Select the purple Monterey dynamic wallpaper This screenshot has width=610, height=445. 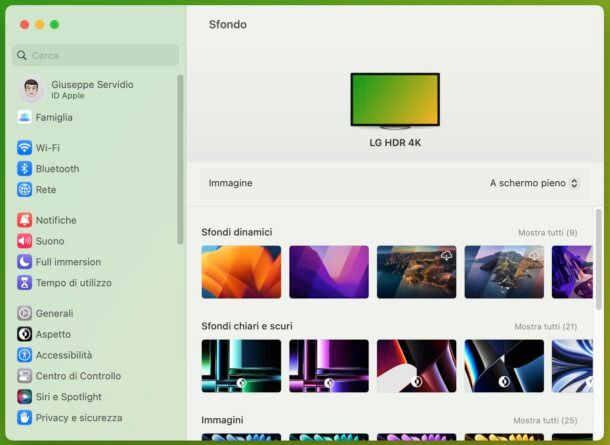[329, 272]
